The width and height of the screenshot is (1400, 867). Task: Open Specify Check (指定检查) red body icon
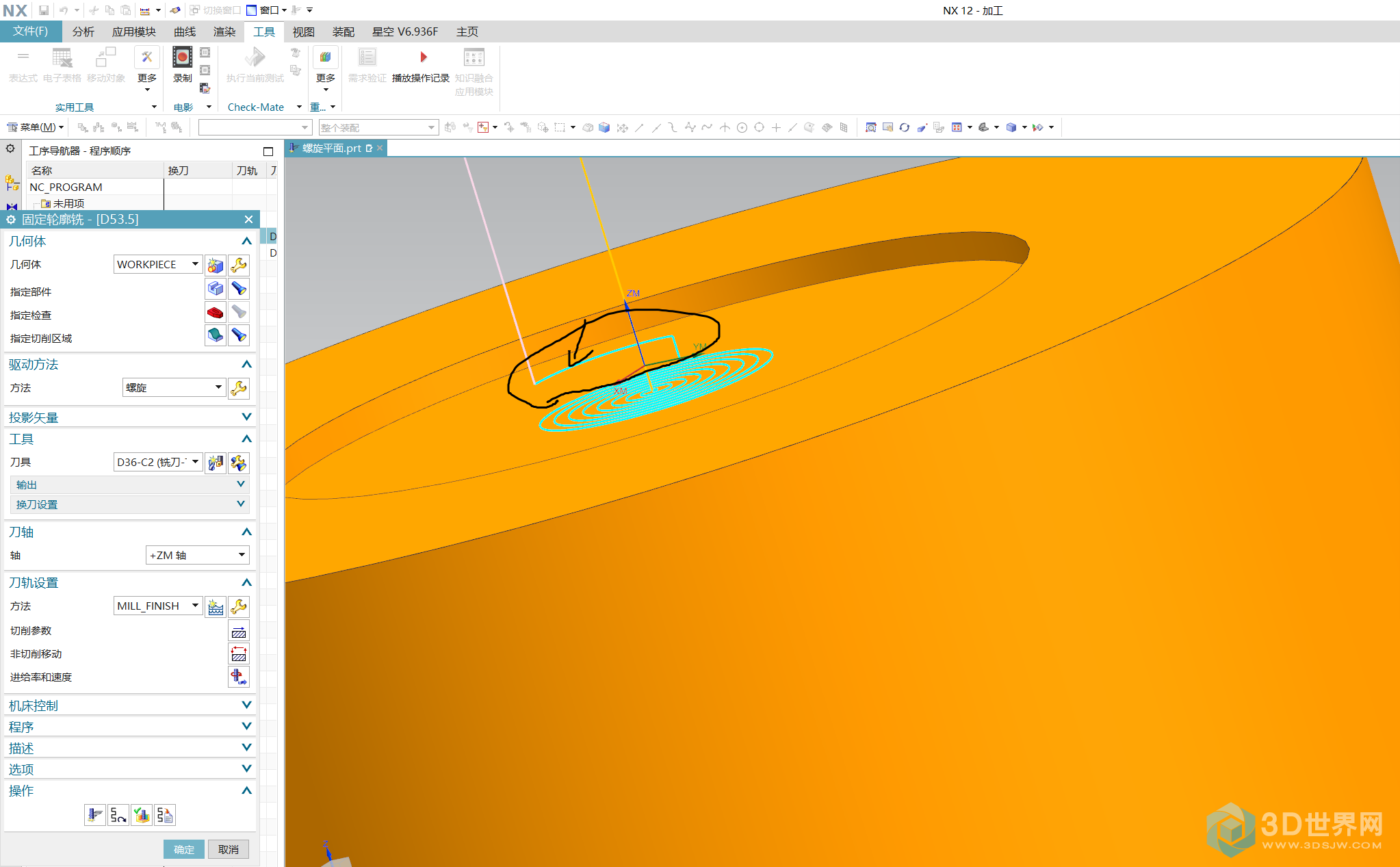pyautogui.click(x=216, y=312)
